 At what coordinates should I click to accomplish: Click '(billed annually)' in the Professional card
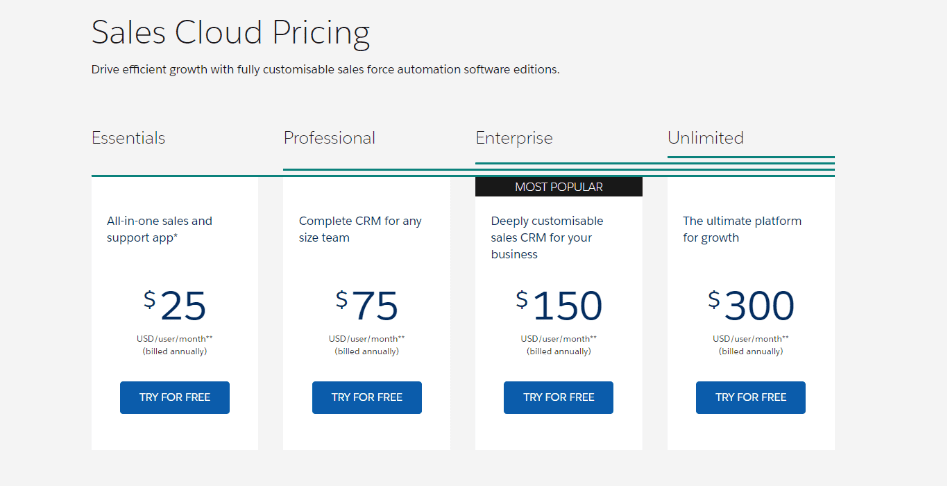point(367,351)
